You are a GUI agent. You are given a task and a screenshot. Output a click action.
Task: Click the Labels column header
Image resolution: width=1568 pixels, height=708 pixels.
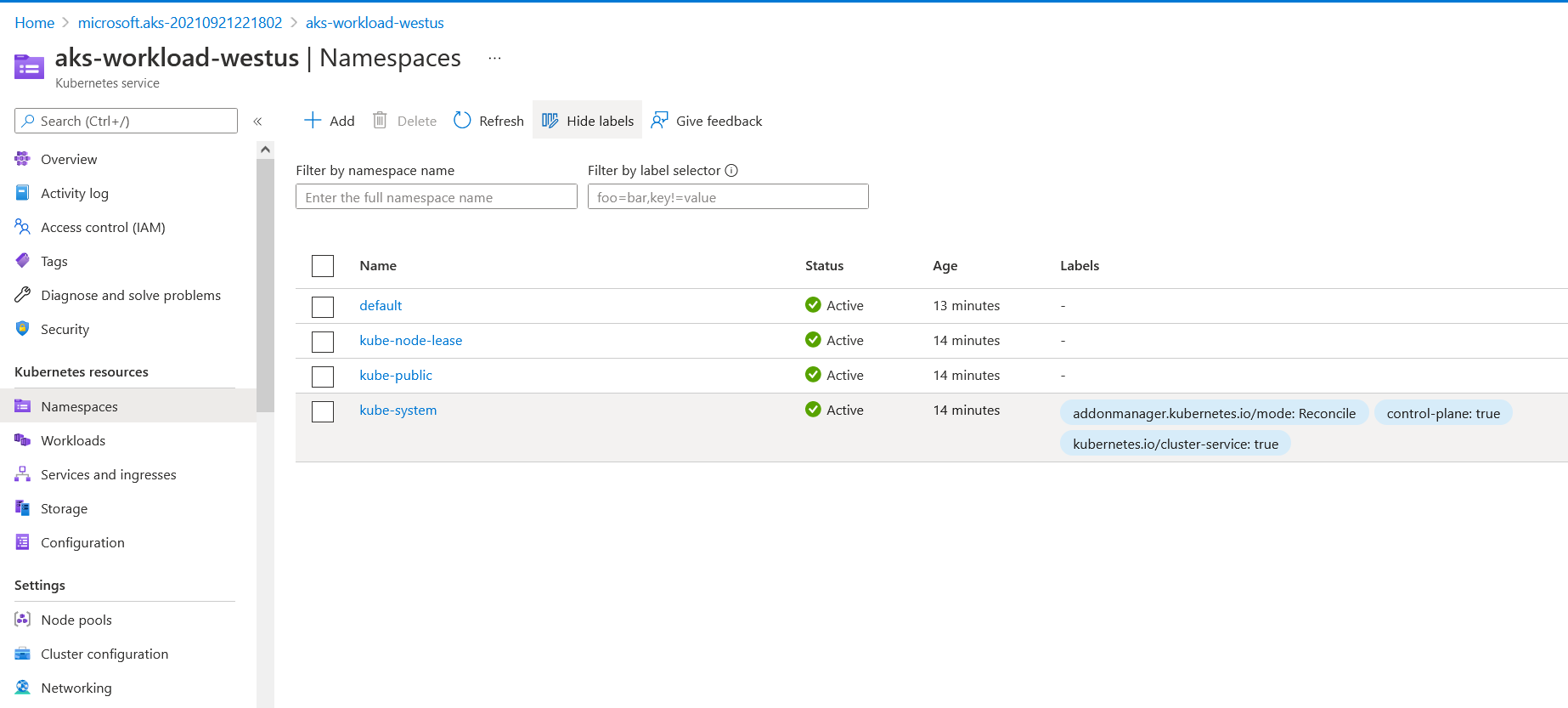tap(1080, 265)
